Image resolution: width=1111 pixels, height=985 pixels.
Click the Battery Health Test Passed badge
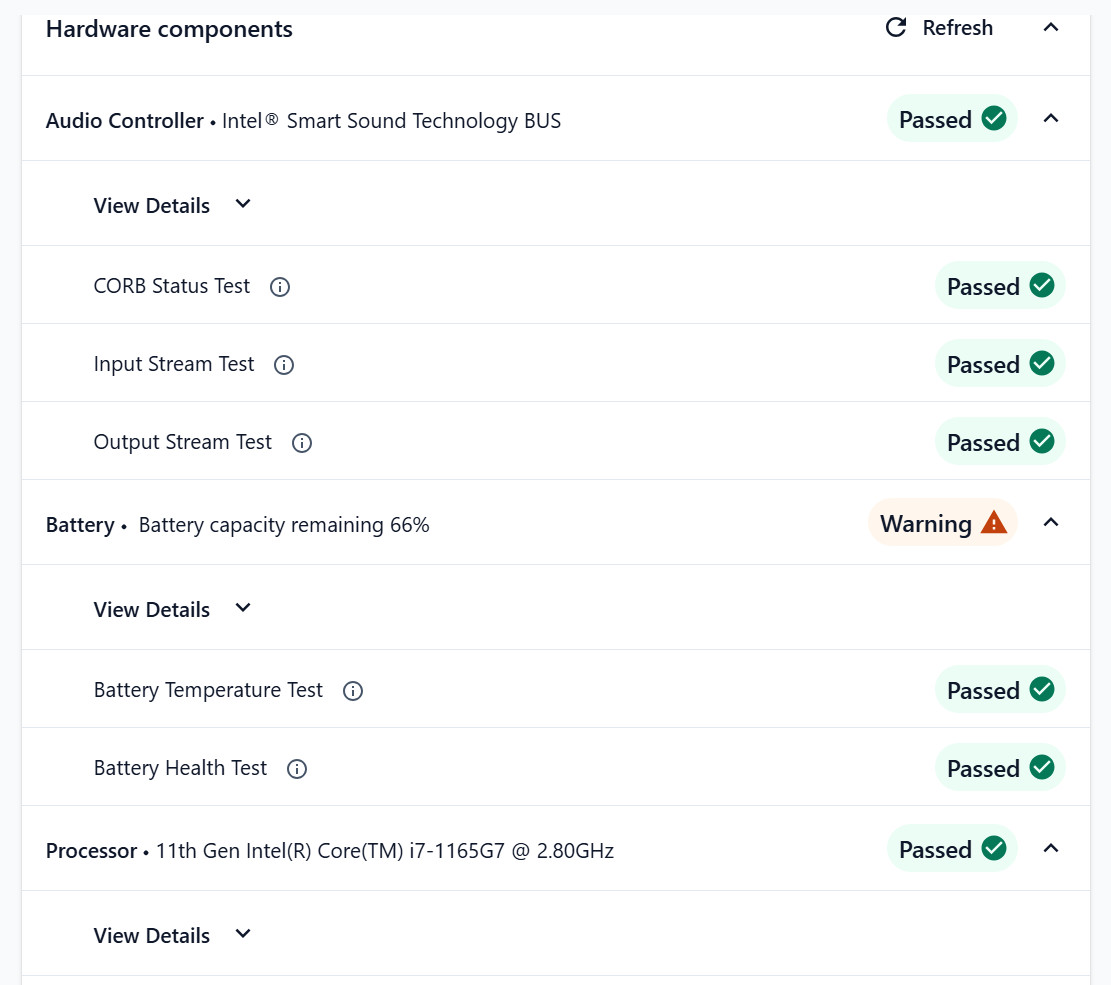tap(1000, 767)
